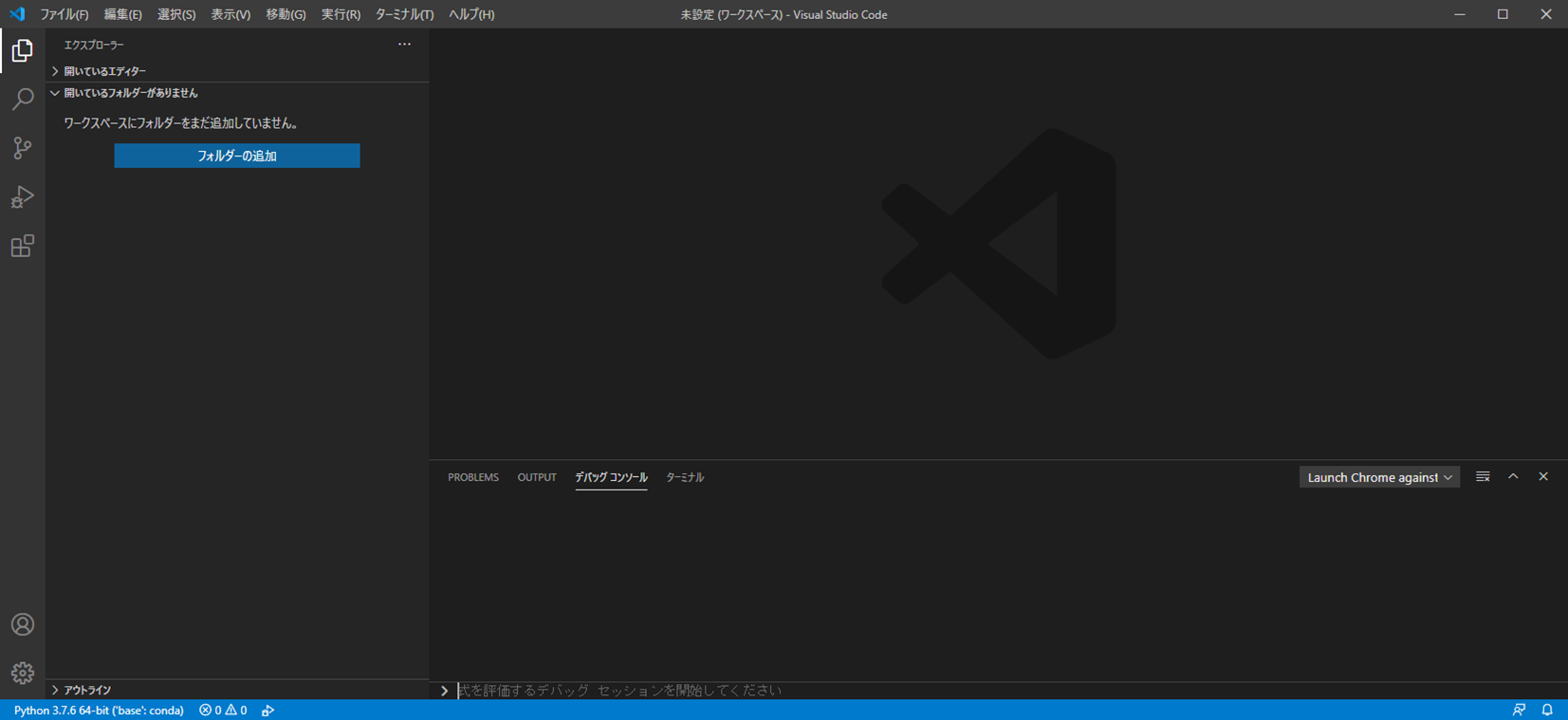Click the debug launch icon in status bar

tap(268, 711)
